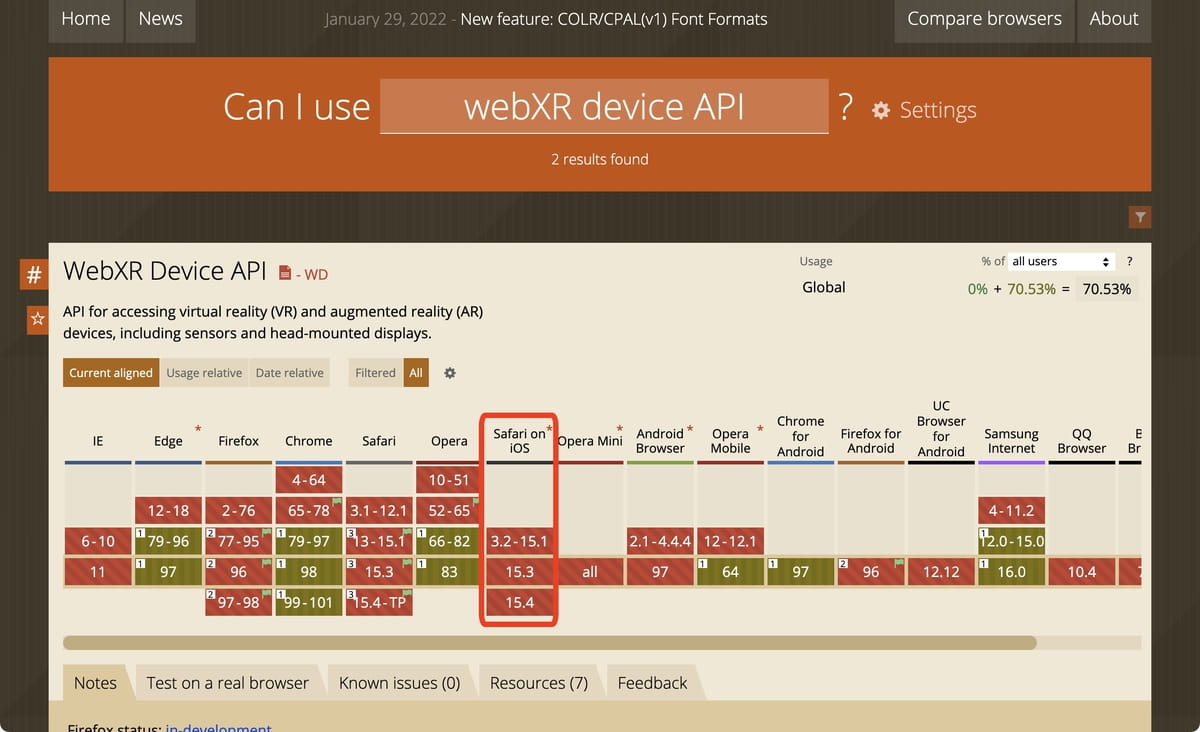
Task: Open Compare browsers page
Action: 984,19
